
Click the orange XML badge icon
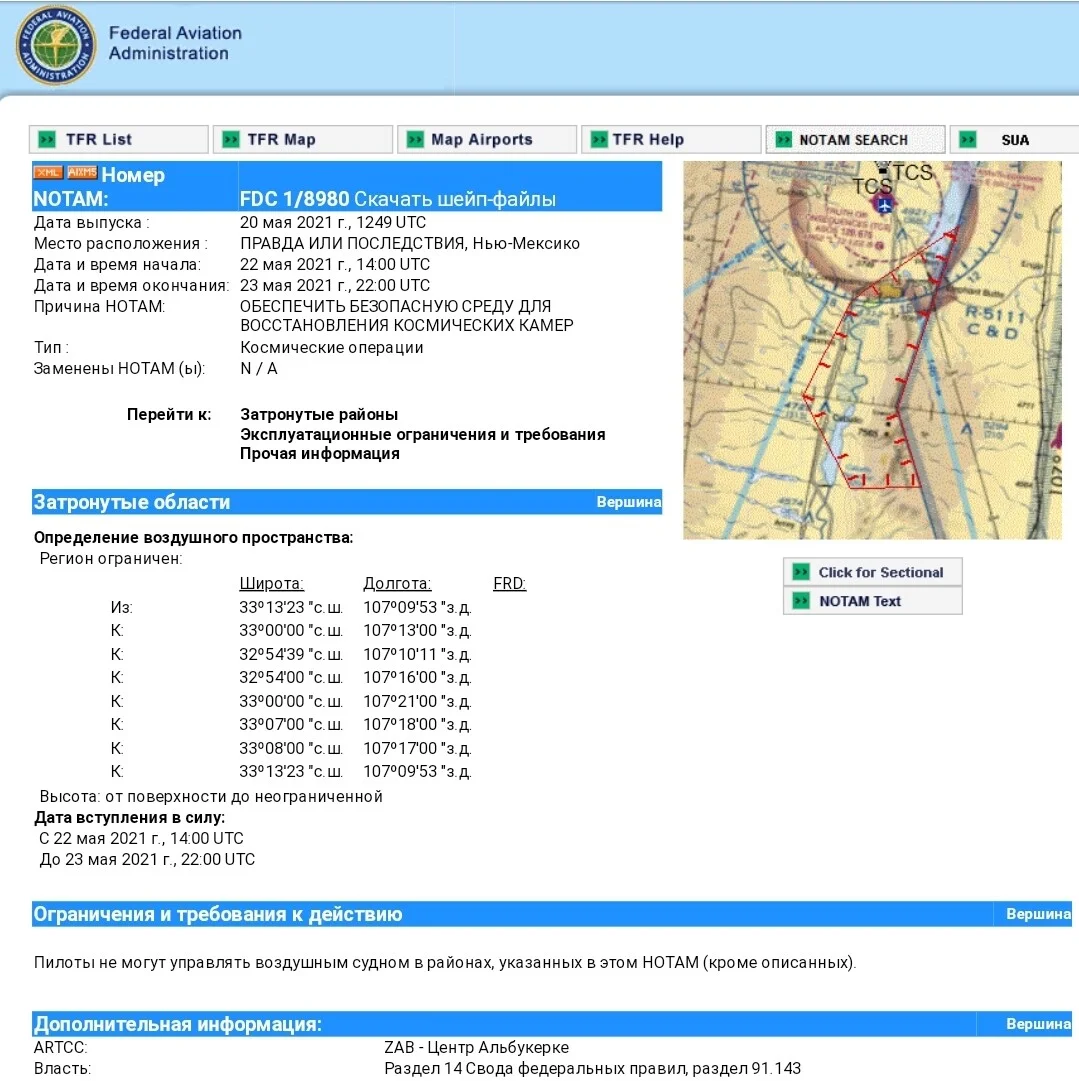click(48, 172)
